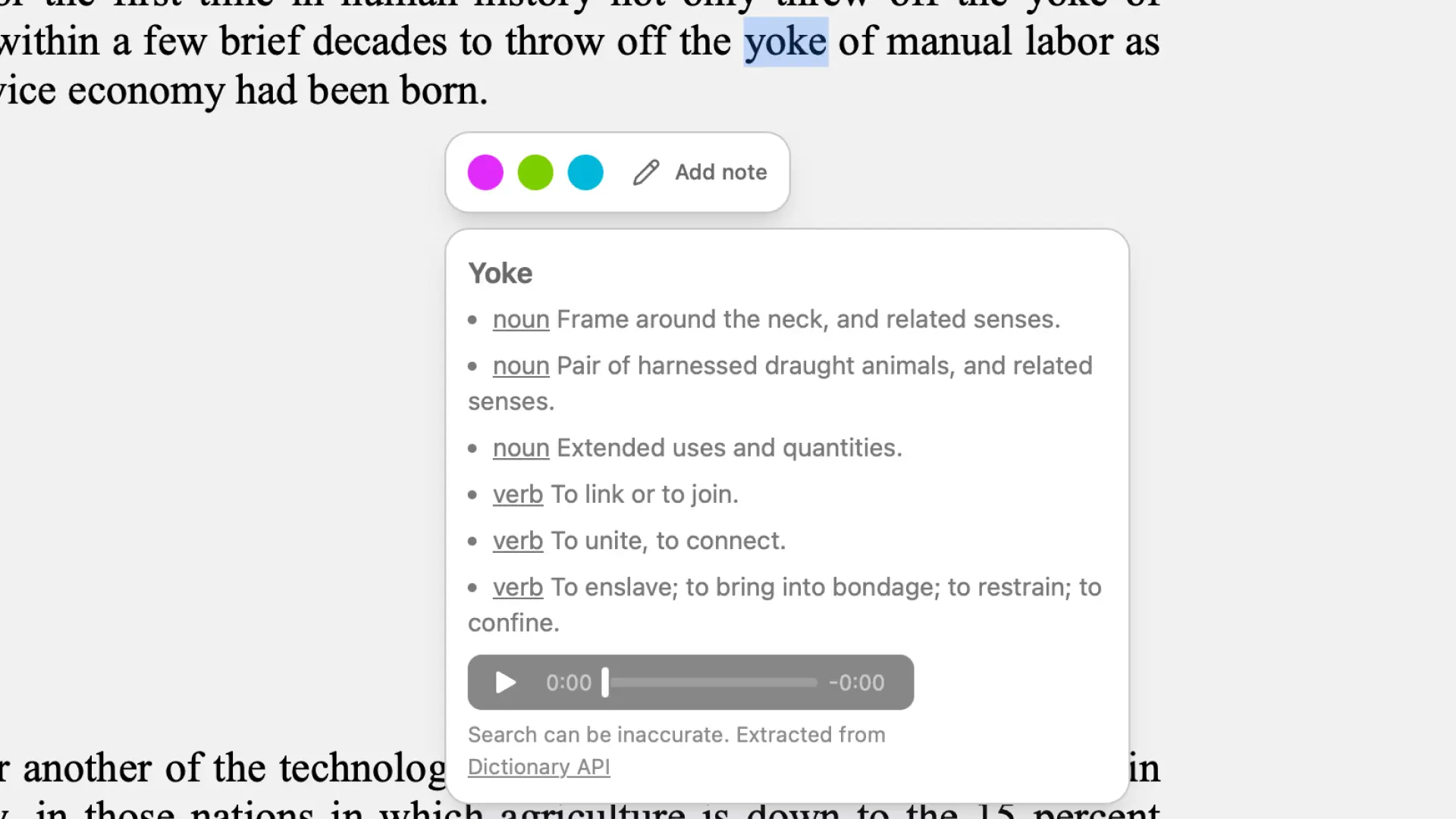Apply the green color to the selected word
Image resolution: width=1456 pixels, height=819 pixels.
click(535, 172)
